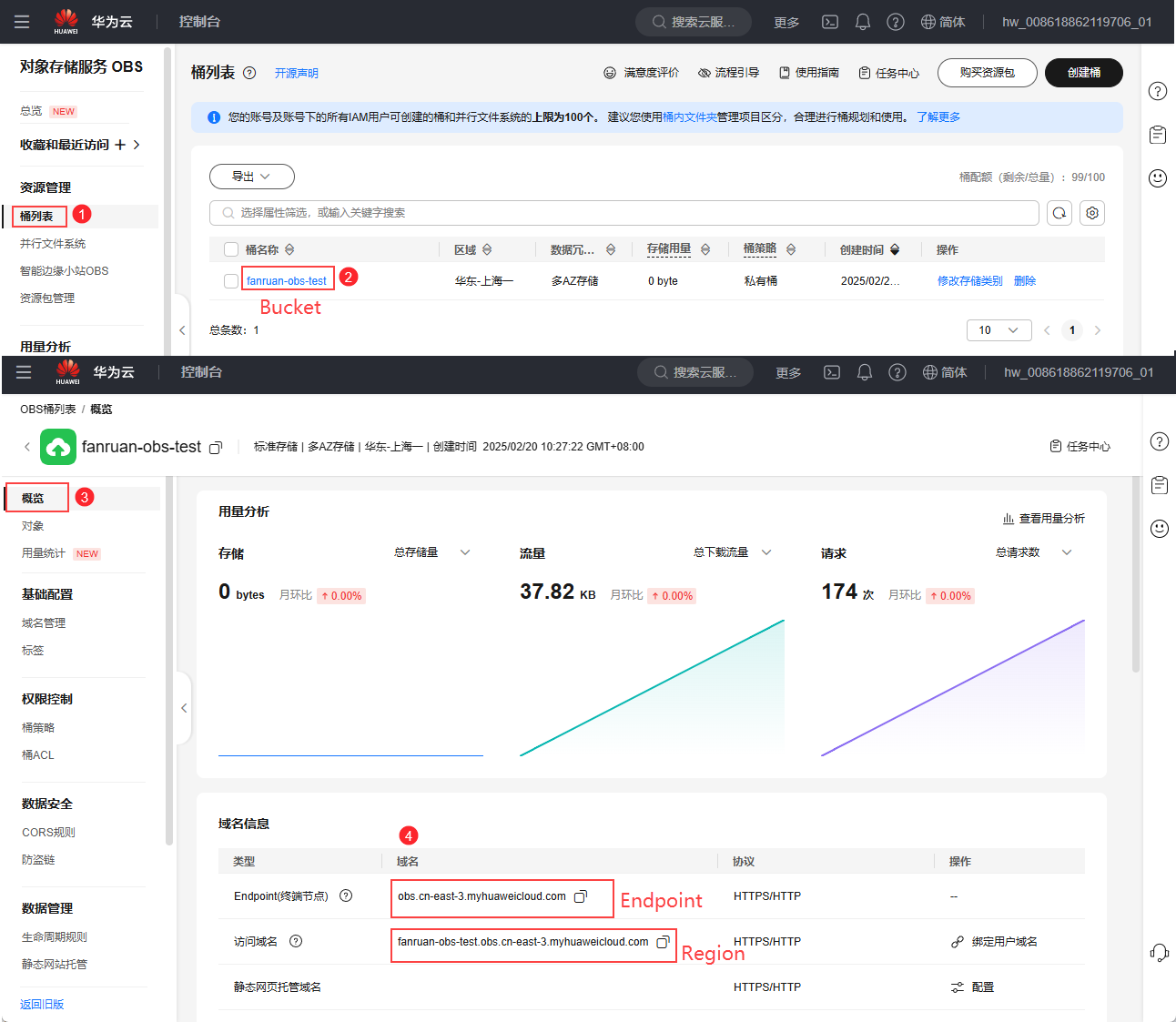Screen dimensions: 1176x1022
Task: Open the 总存储量 metric dropdown
Action: tap(432, 552)
